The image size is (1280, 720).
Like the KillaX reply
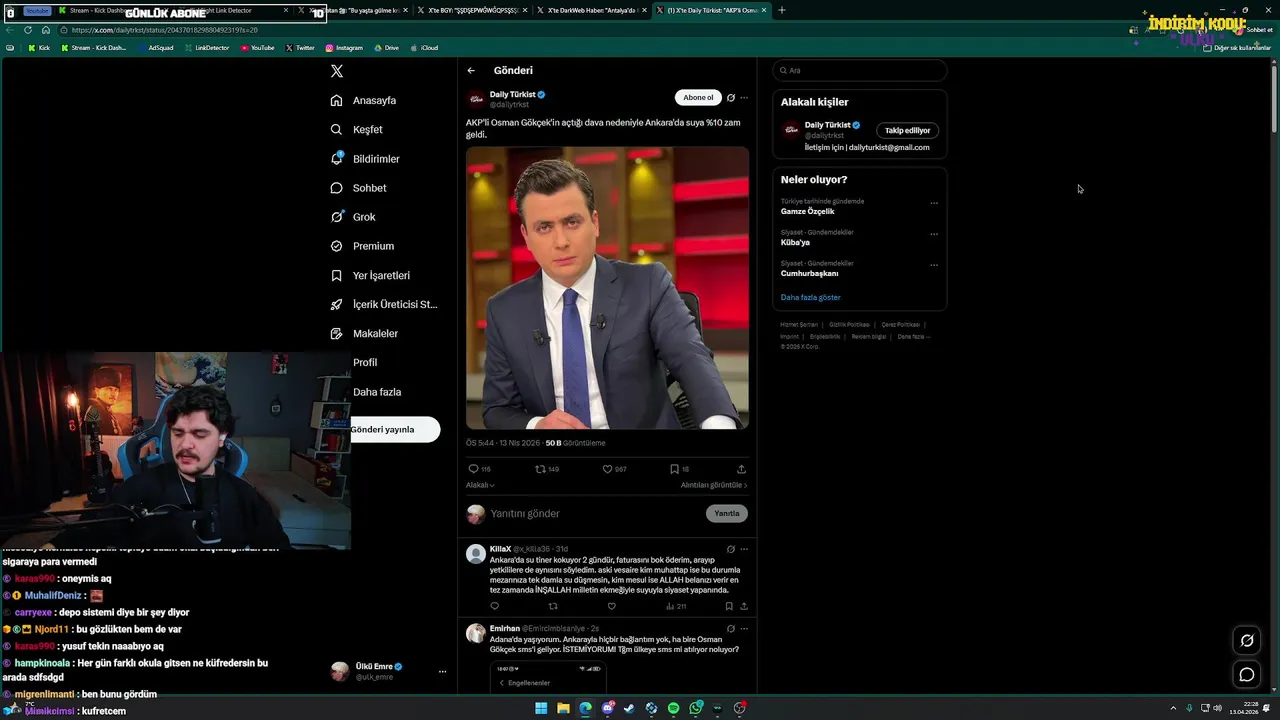click(611, 606)
